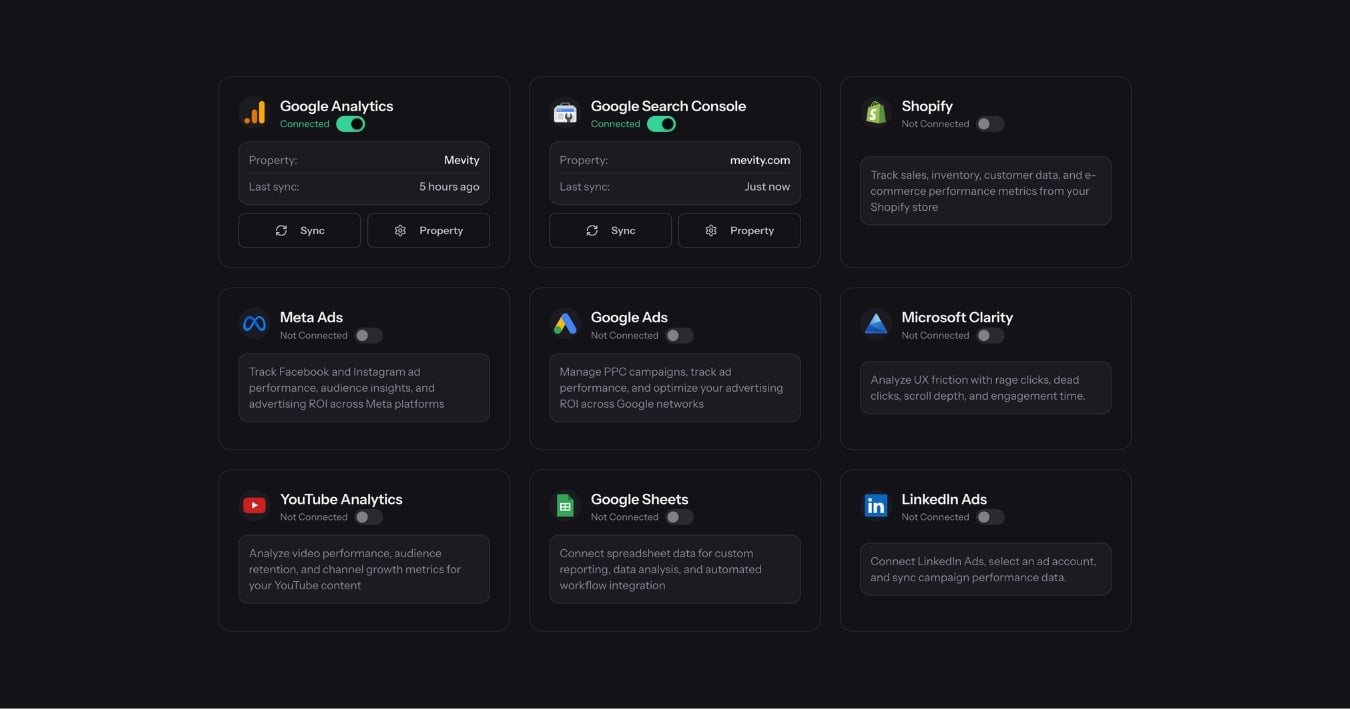Enable the YouTube Analytics toggle
This screenshot has height=709, width=1350.
pyautogui.click(x=368, y=517)
